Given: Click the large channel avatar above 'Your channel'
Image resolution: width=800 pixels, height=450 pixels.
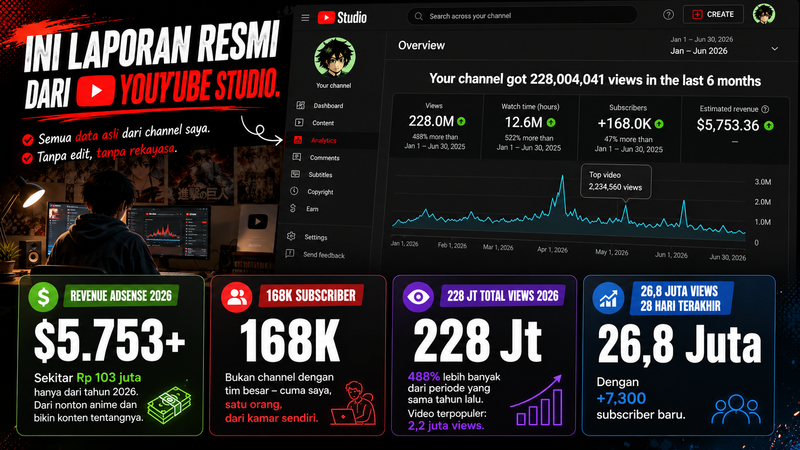Looking at the screenshot, I should 335,58.
